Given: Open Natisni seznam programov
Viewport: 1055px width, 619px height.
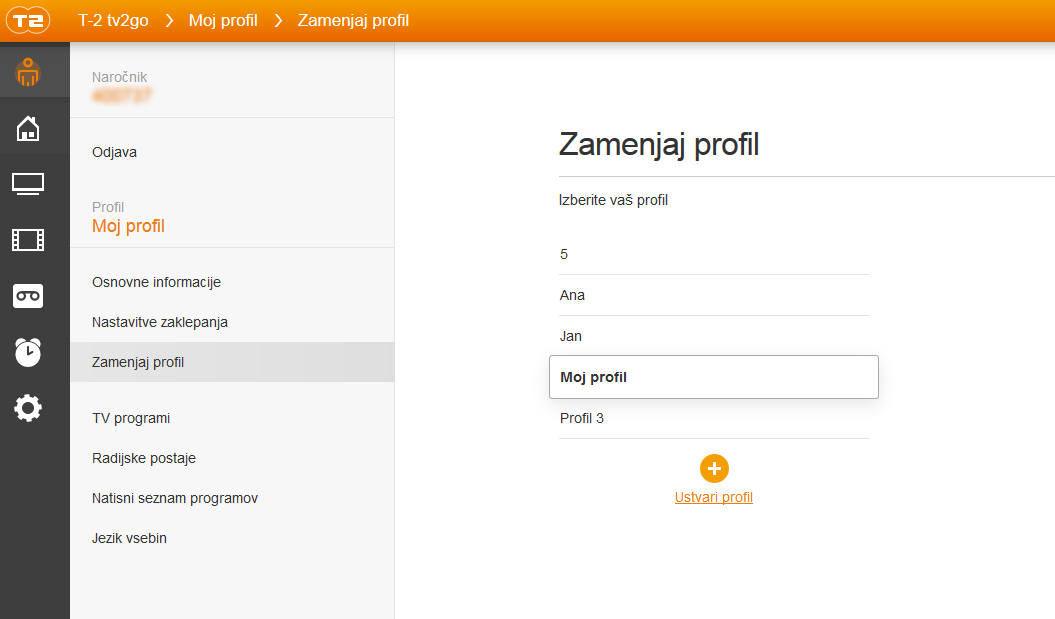Looking at the screenshot, I should (x=175, y=498).
